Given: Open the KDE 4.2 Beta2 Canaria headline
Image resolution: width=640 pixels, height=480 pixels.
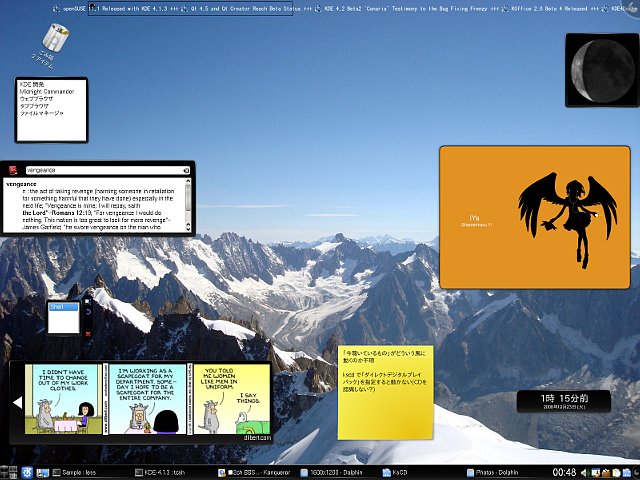Looking at the screenshot, I should (x=406, y=9).
